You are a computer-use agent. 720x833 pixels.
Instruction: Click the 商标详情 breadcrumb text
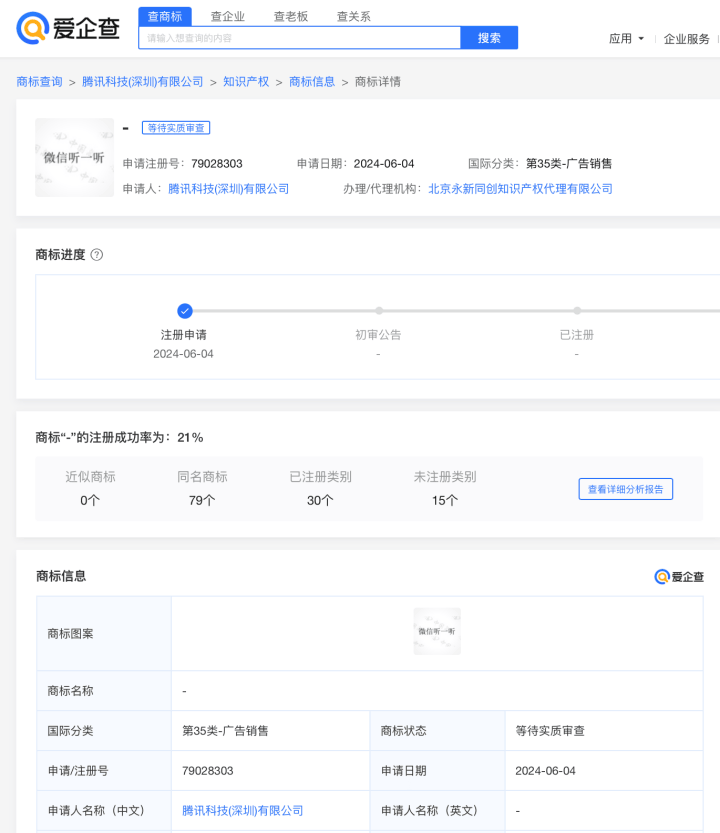[x=378, y=82]
